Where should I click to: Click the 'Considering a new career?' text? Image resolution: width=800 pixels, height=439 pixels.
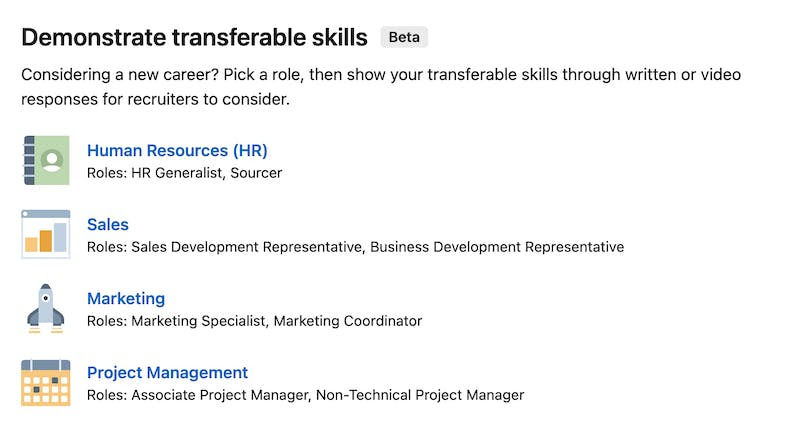[120, 75]
